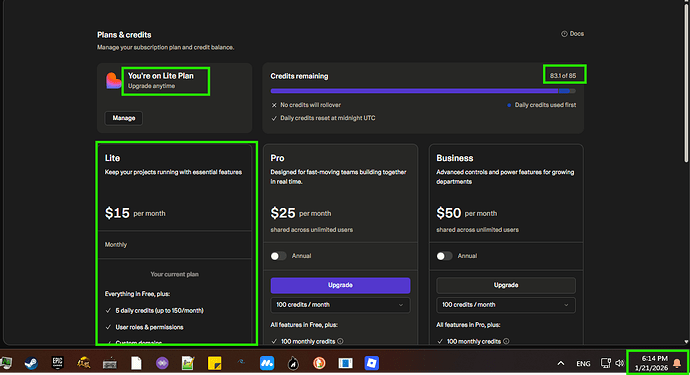Toggle Annual billing for the Pro plan
The height and width of the screenshot is (375, 690).
coord(278,256)
